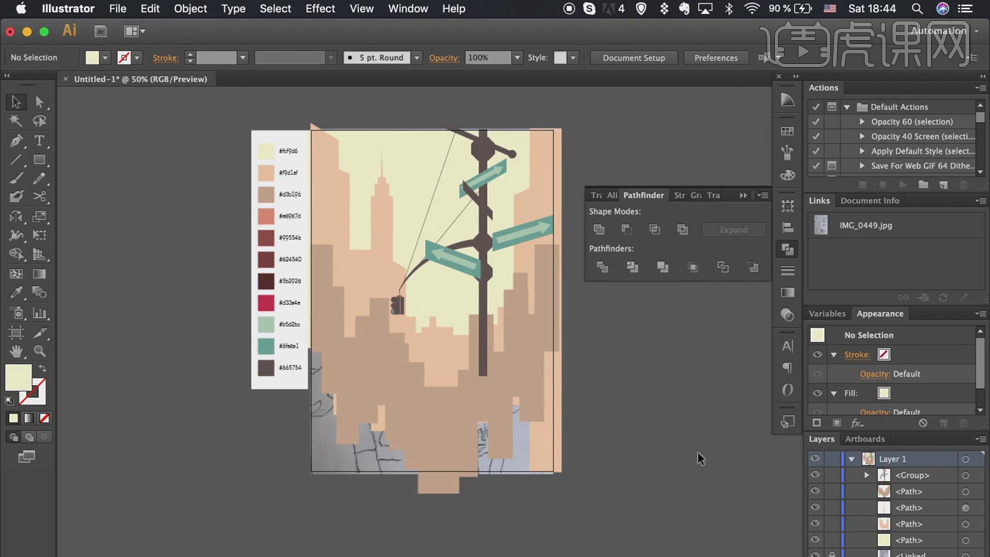
Task: Select the Pen tool
Action: (x=16, y=141)
